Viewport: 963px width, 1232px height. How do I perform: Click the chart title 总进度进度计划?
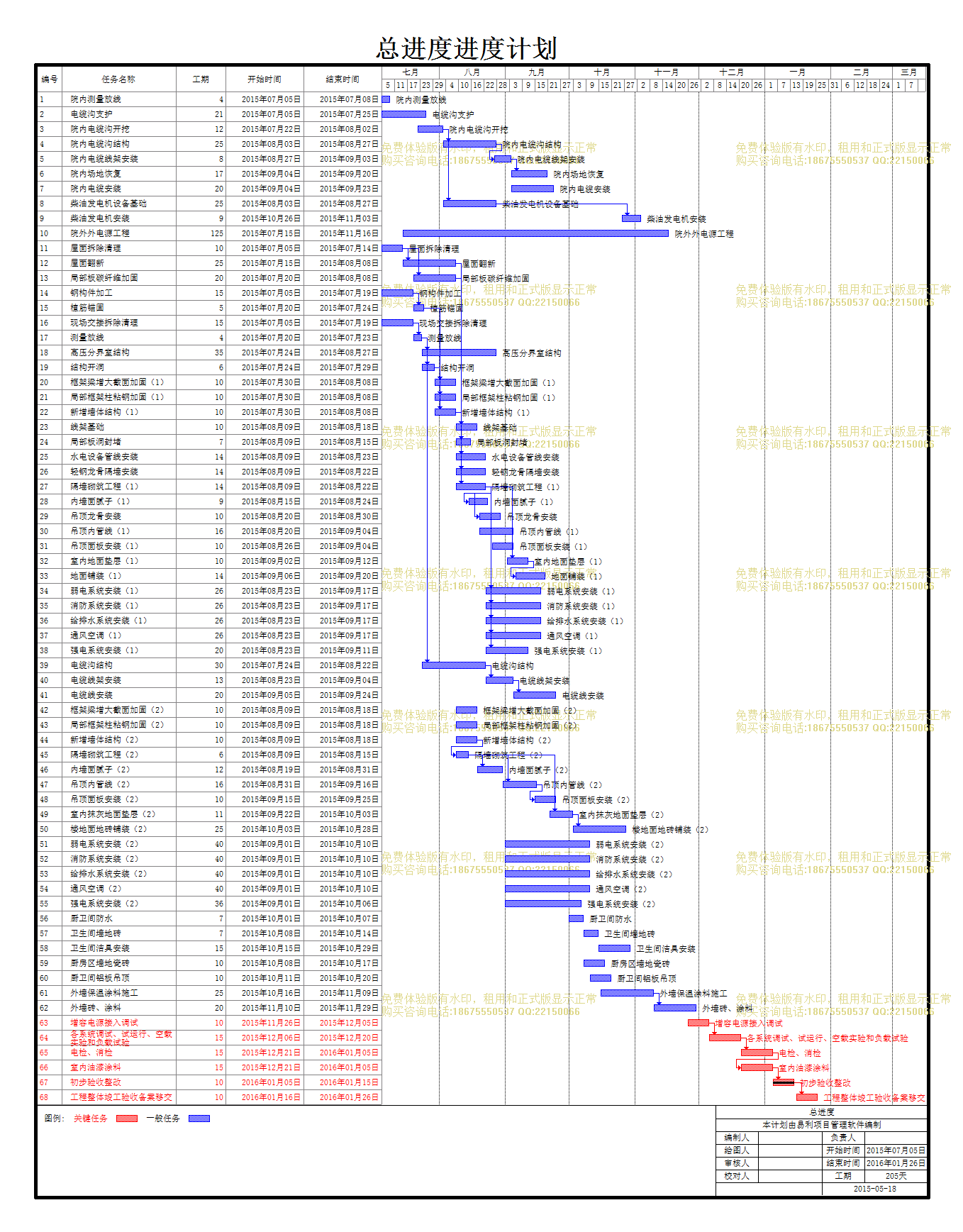(467, 48)
